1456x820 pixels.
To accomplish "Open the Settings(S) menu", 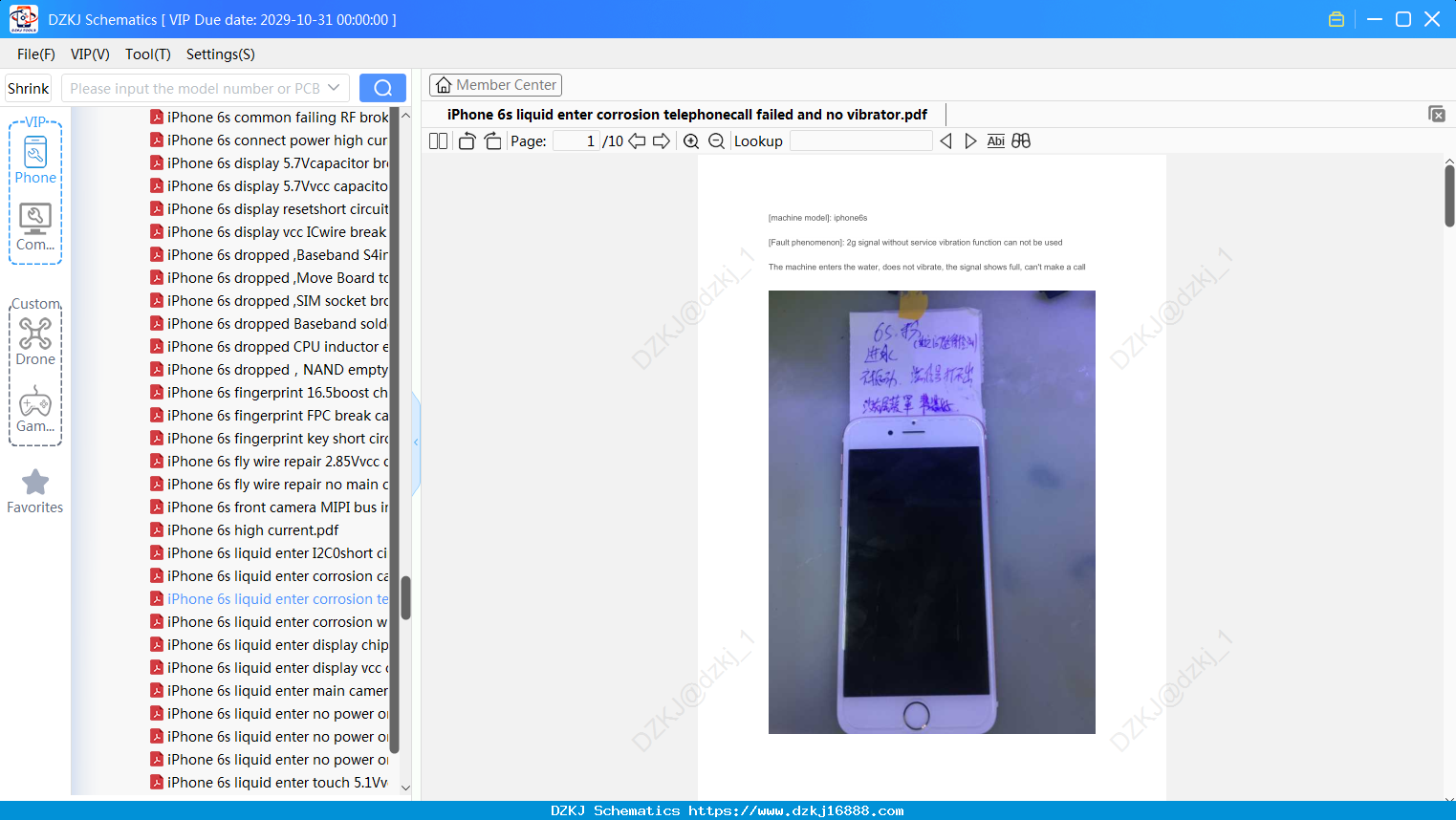I will coord(221,54).
